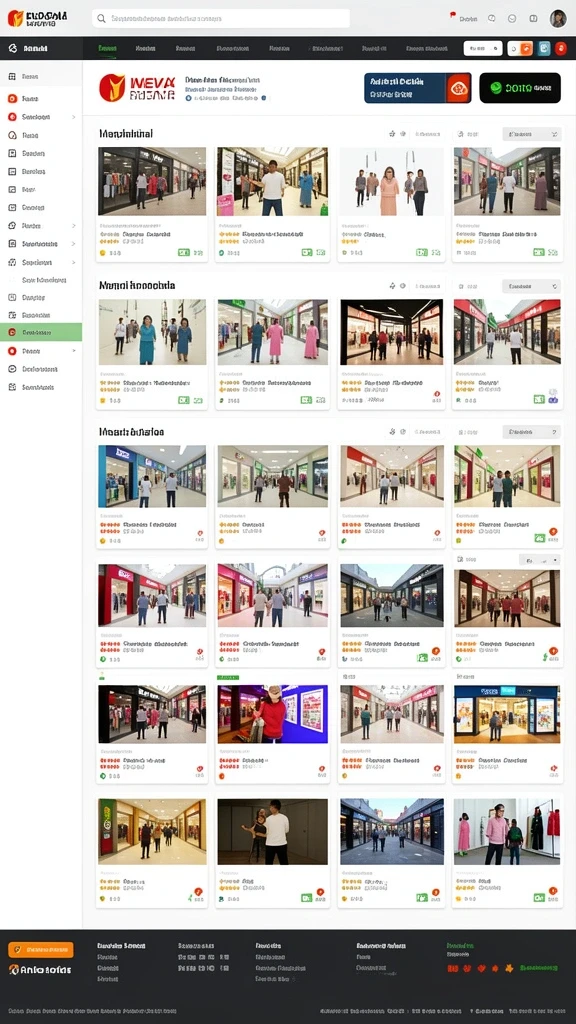Open the sort dropdown in the first section header
Viewport: 576px width, 1024px height.
tap(532, 134)
